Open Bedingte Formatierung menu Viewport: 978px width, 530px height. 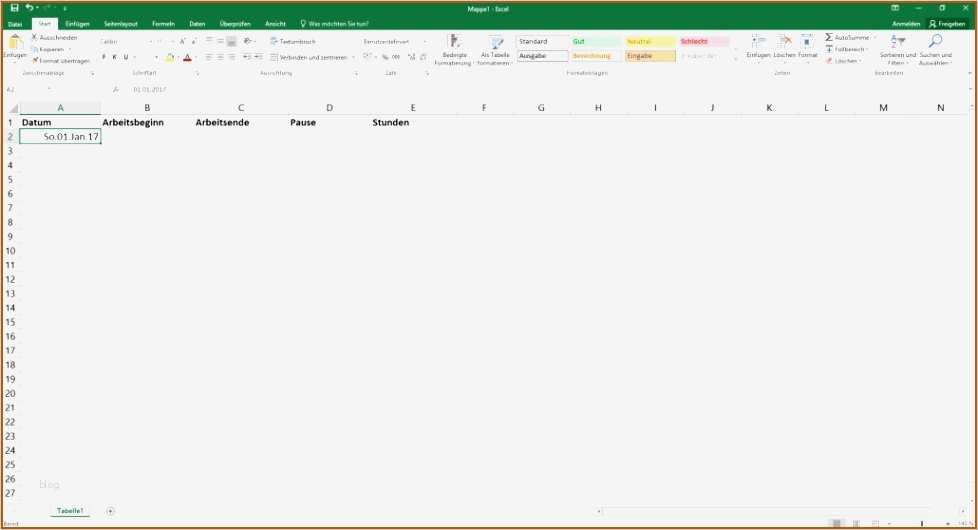(x=454, y=50)
